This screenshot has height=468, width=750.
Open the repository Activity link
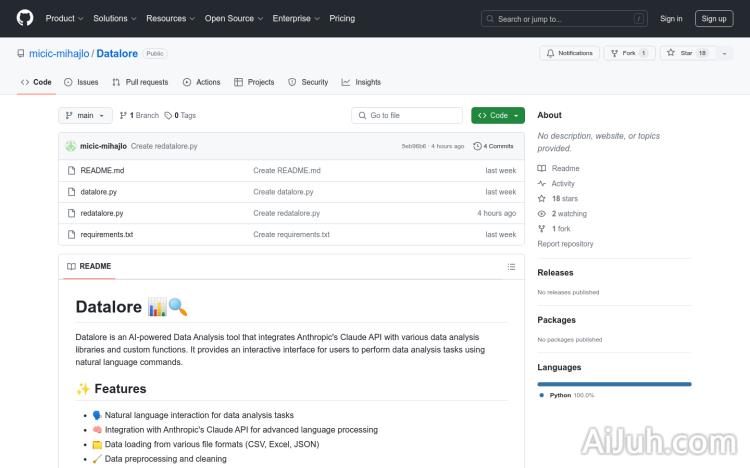(563, 184)
